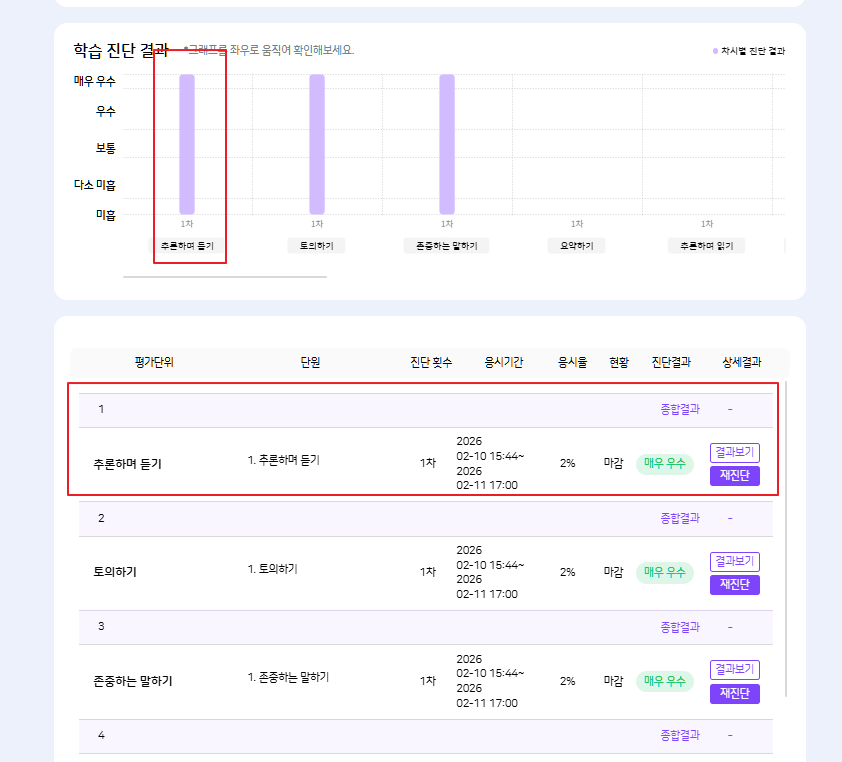Select 추론하며 듣기 label under the chart

(x=187, y=246)
